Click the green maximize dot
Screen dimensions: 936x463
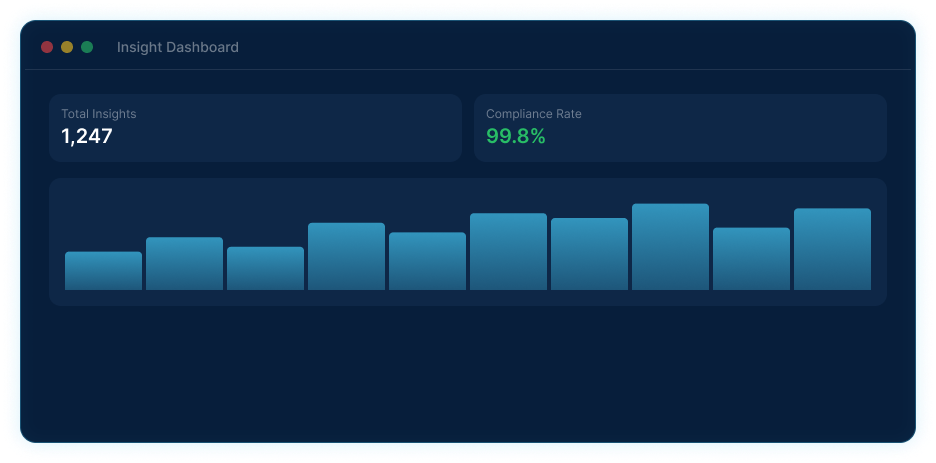[87, 47]
